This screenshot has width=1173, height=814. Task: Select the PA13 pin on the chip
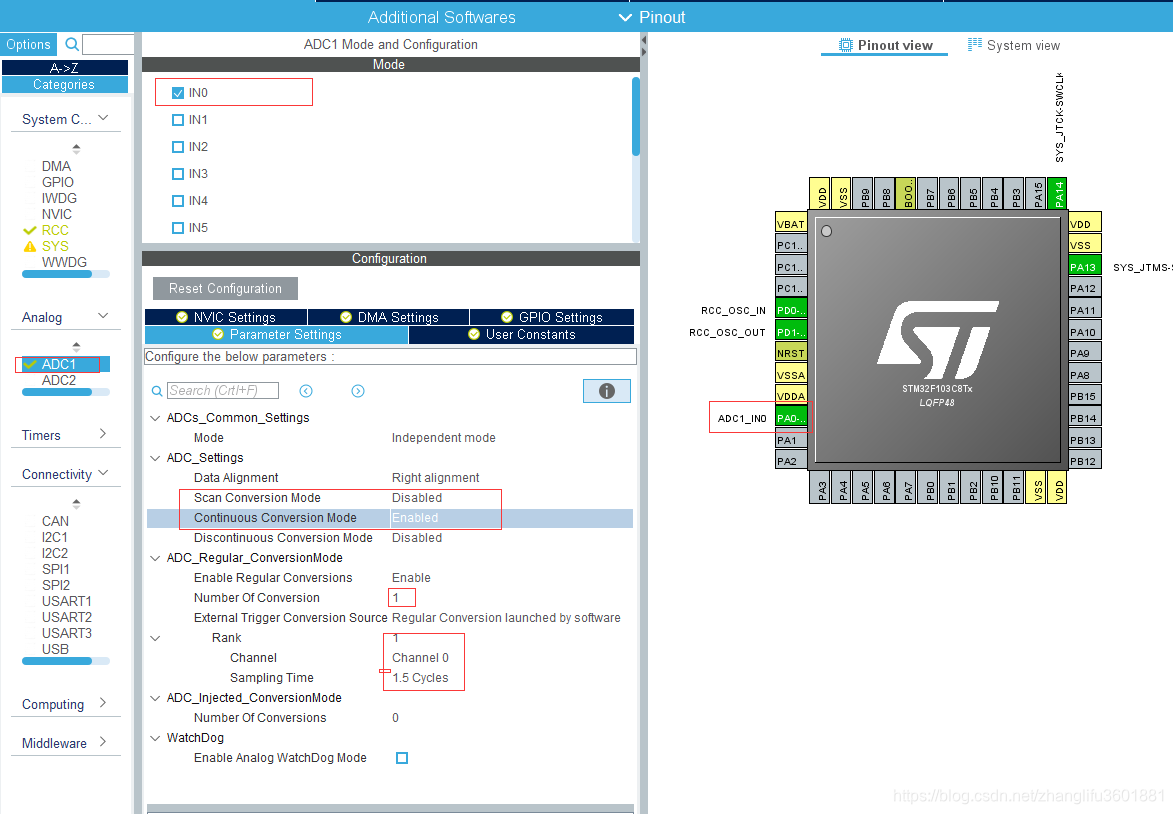click(x=1085, y=266)
